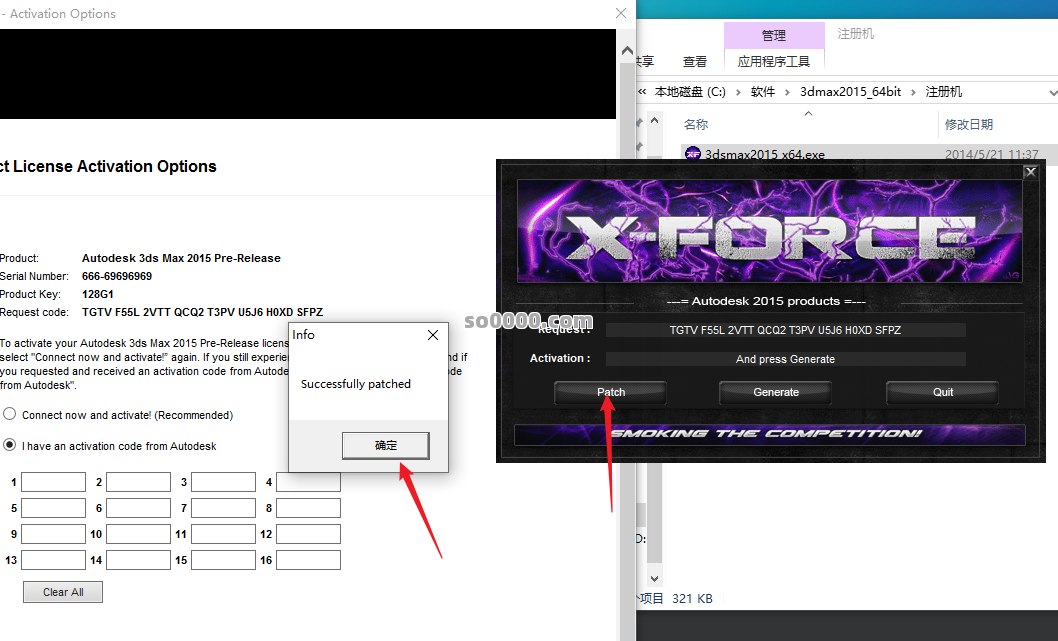Click activation code input field 1
Viewport: 1058px width, 641px height.
(x=53, y=482)
